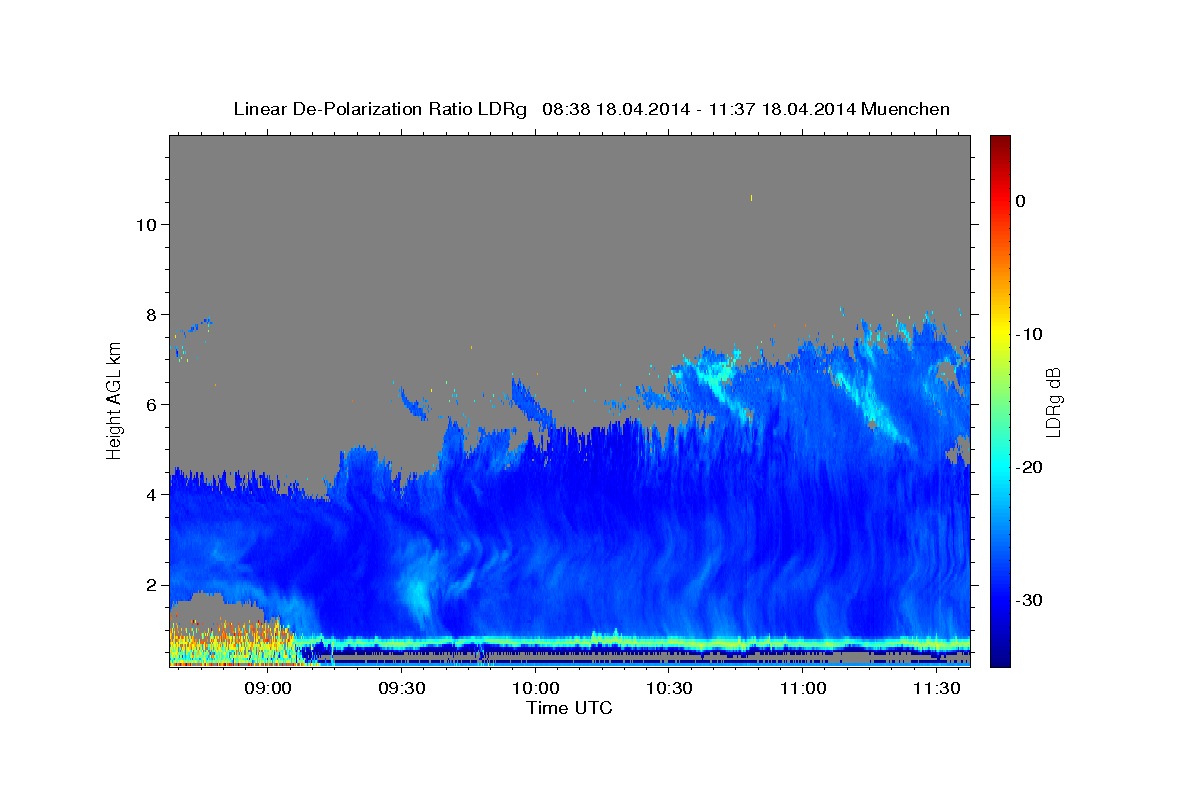Viewport: 1200px width, 800px height.
Task: Click the height tick label 10
Action: pos(147,224)
